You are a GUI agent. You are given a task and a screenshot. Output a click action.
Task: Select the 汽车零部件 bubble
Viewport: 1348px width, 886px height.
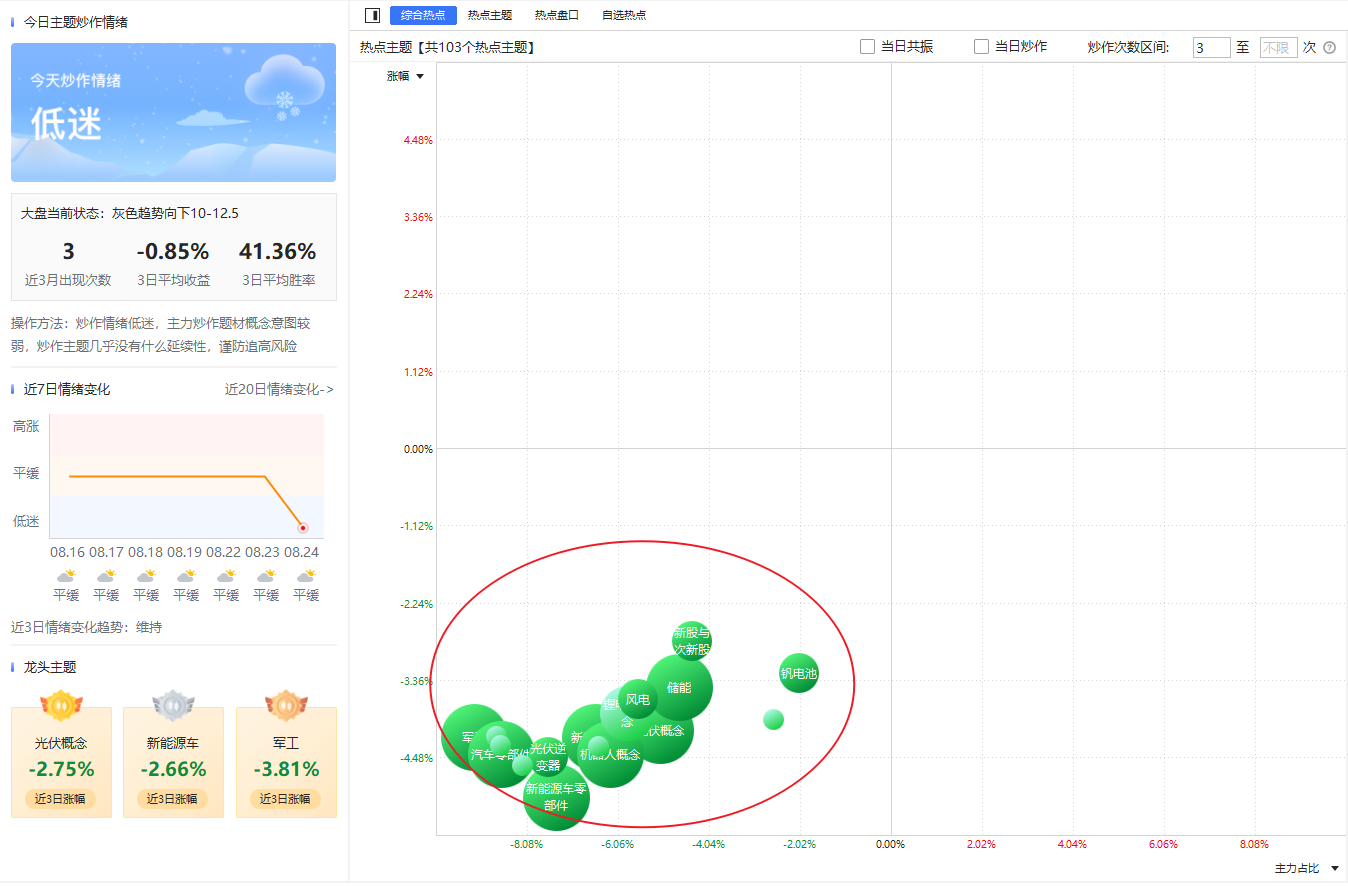coord(501,754)
